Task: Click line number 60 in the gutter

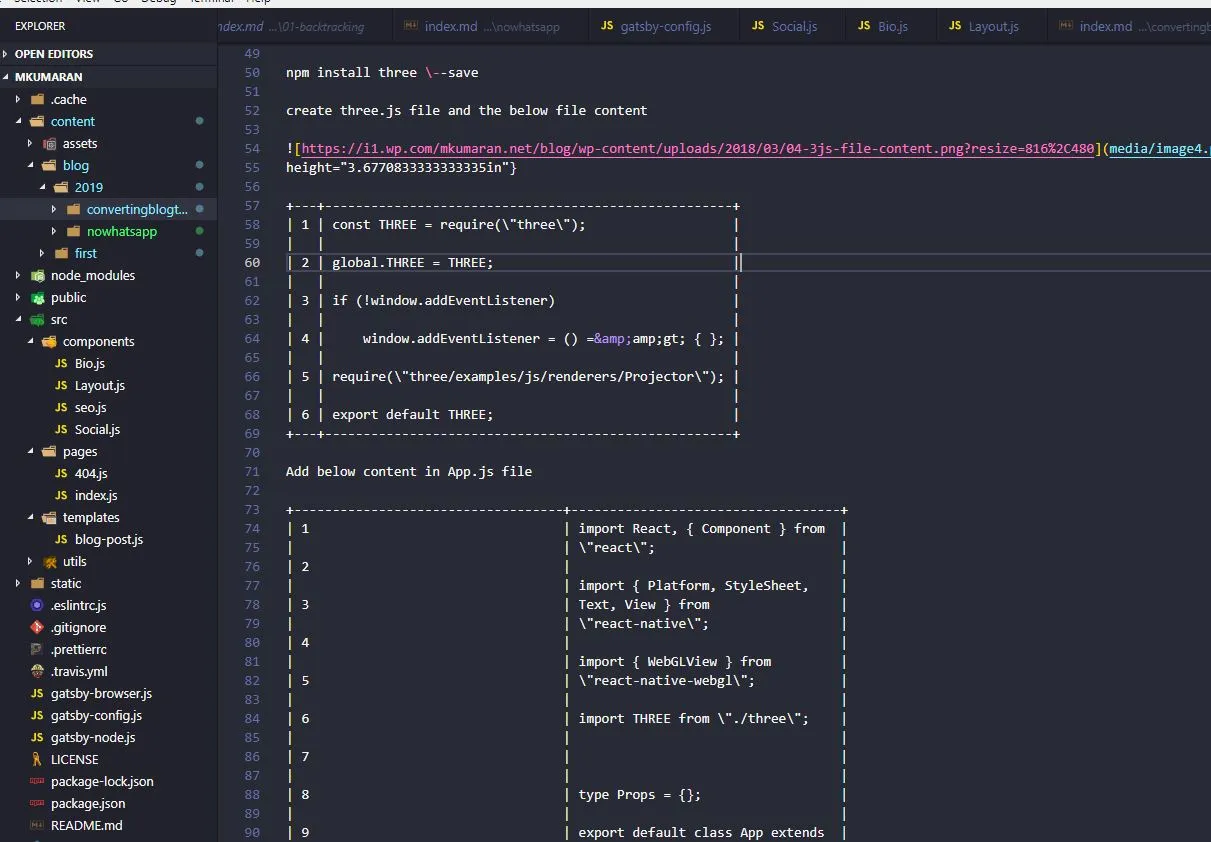Action: tap(252, 262)
